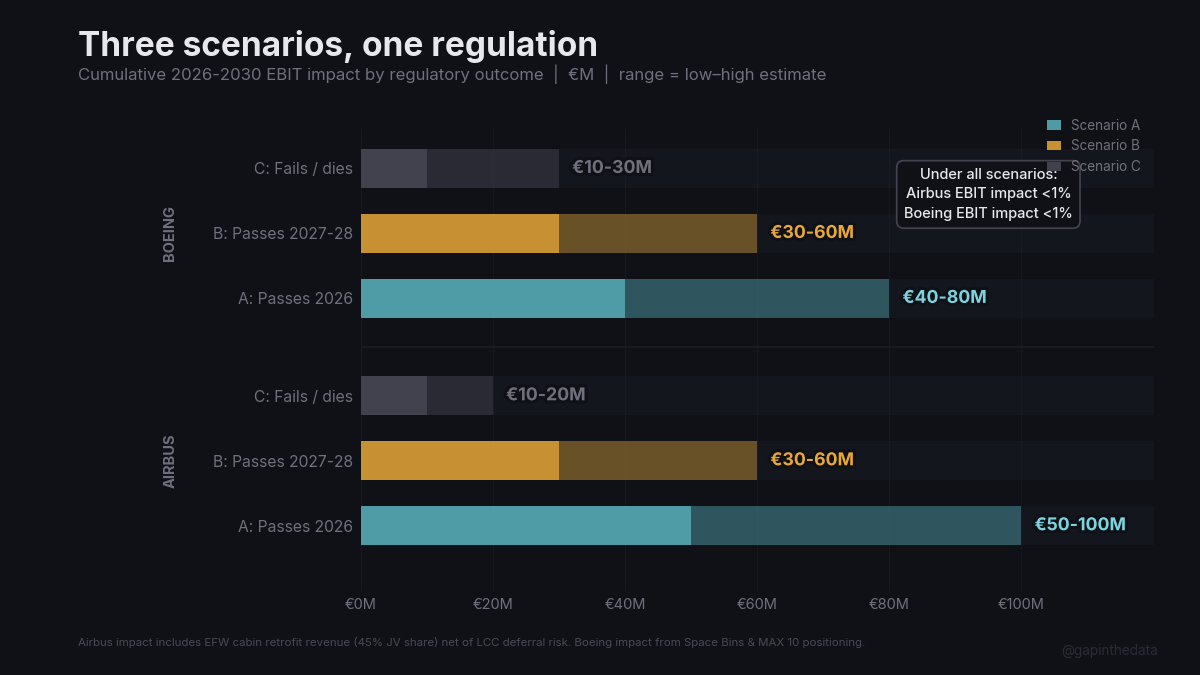Viewport: 1200px width, 675px height.
Task: Click the gray Scenario C legend swatch
Action: coord(1053,166)
